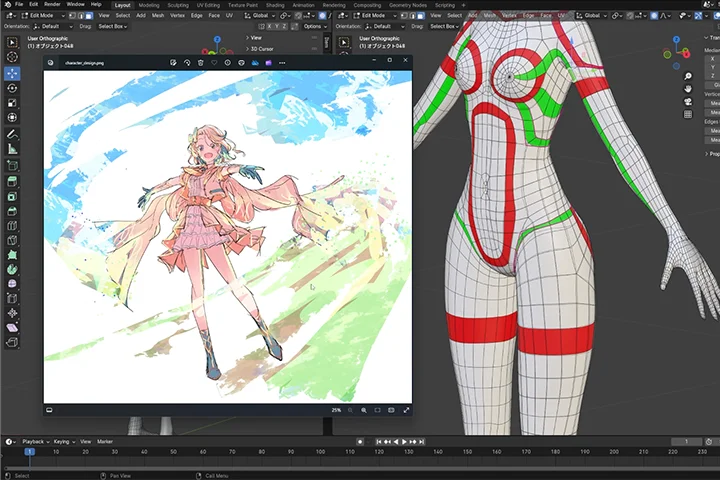Activate the Rotate tool in left toolbar
This screenshot has height=480, width=720.
(12, 88)
